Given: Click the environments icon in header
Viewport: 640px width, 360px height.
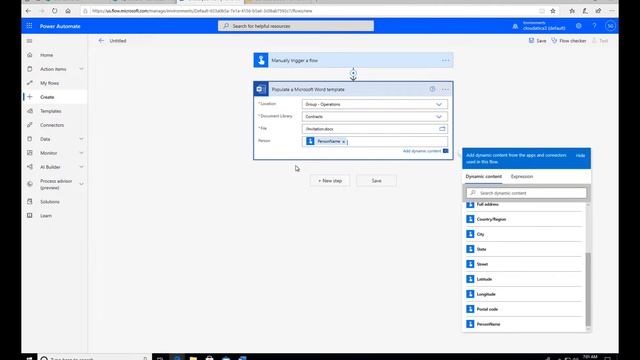Looking at the screenshot, I should [515, 26].
